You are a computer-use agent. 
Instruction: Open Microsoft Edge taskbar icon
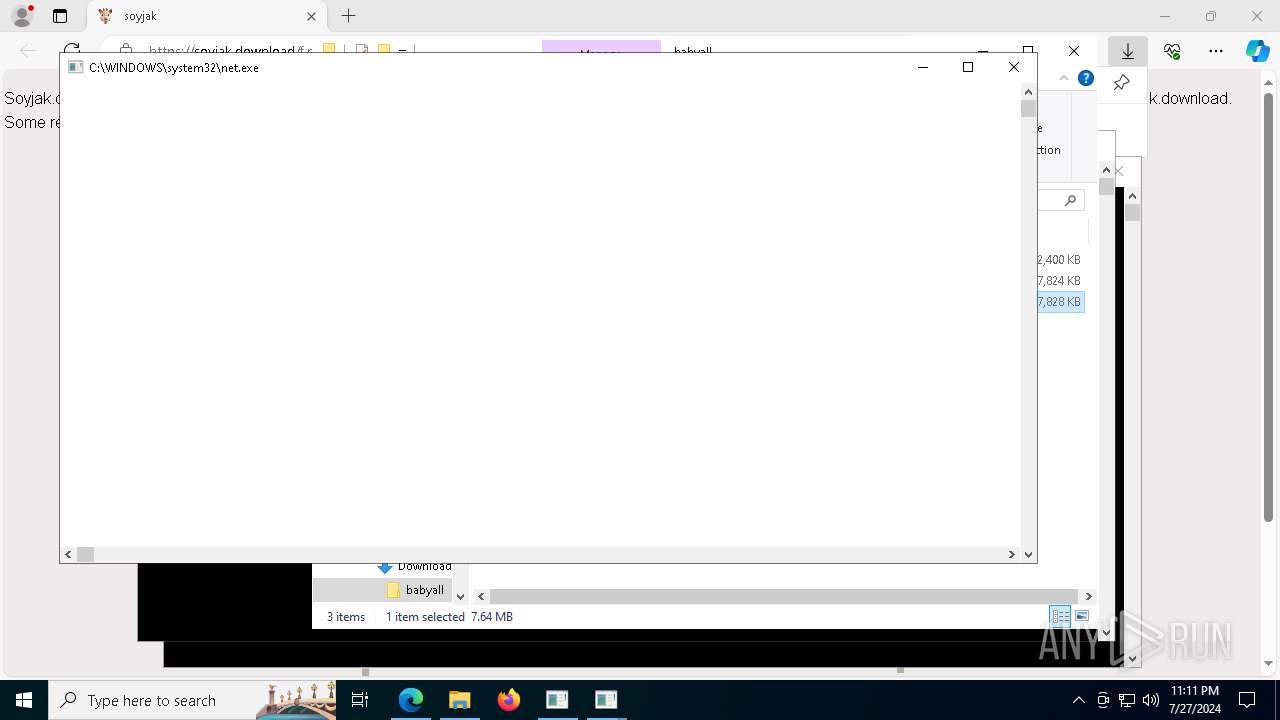pyautogui.click(x=411, y=700)
